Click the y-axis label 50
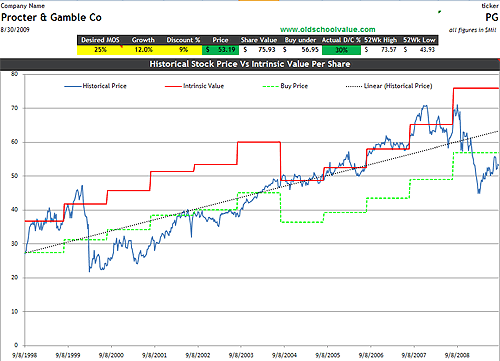 (x=15, y=176)
